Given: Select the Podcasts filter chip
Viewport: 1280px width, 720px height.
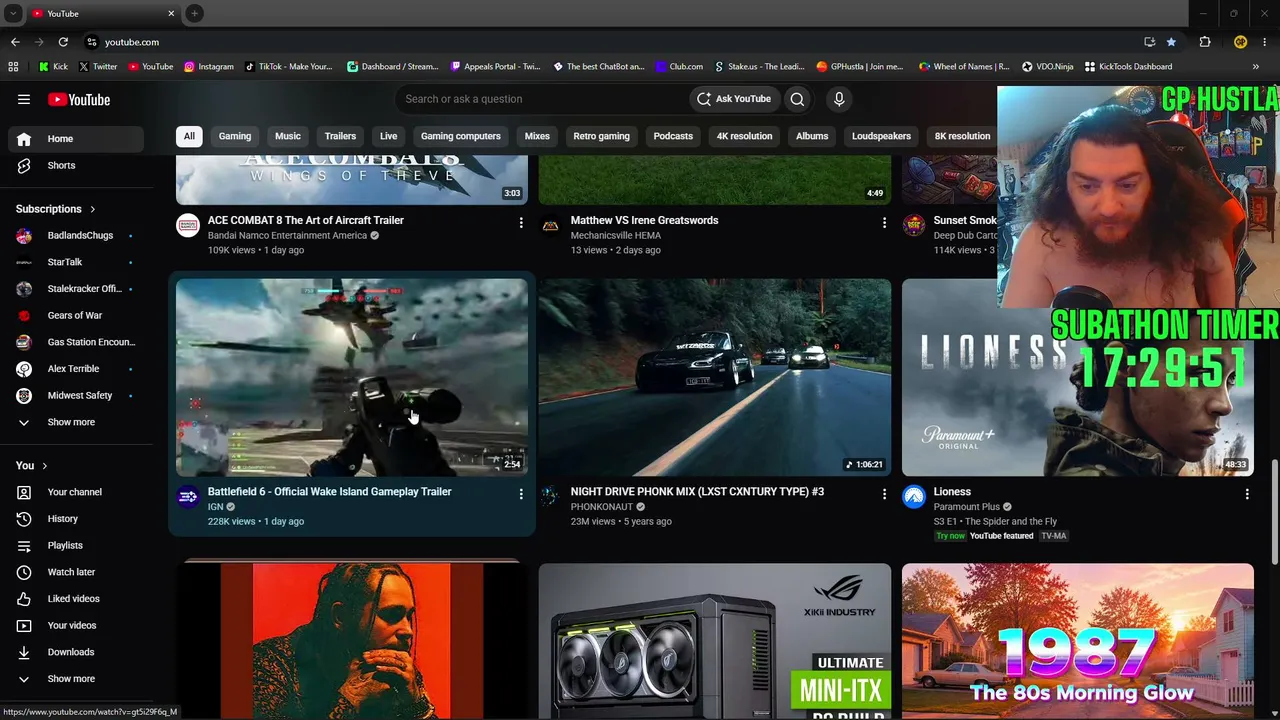Looking at the screenshot, I should [x=673, y=136].
